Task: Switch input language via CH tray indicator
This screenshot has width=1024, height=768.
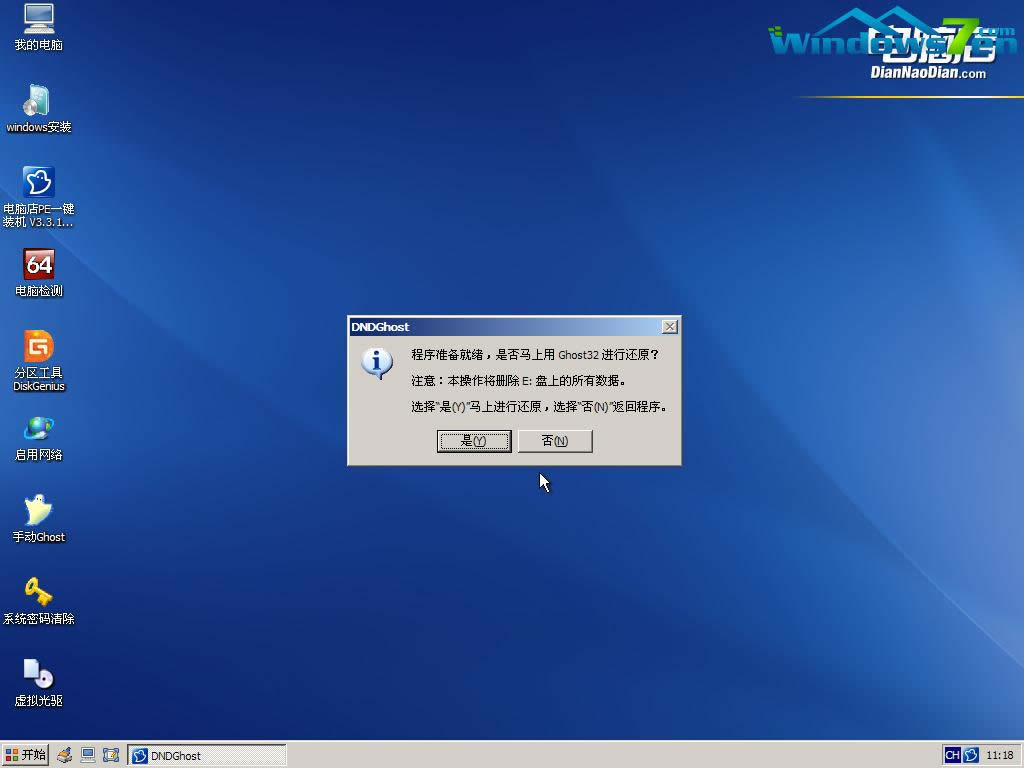Action: click(951, 755)
